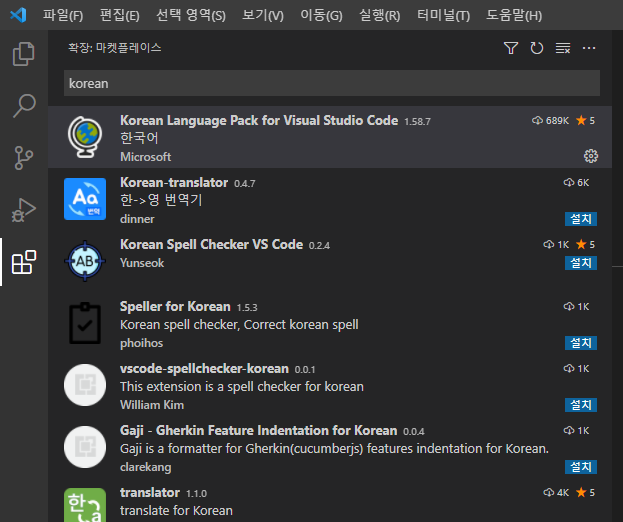Click the Korean Language Pack globe icon

pyautogui.click(x=85, y=137)
